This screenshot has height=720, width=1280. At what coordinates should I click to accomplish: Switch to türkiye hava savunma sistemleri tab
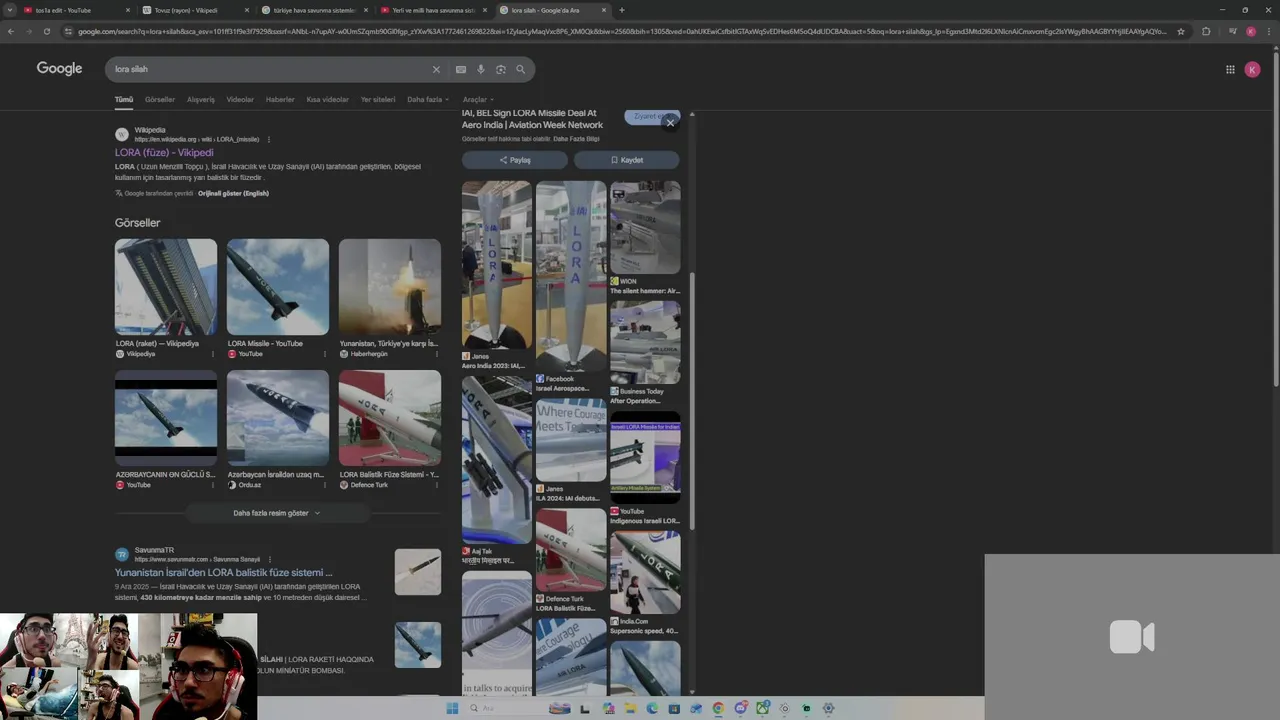[x=315, y=10]
